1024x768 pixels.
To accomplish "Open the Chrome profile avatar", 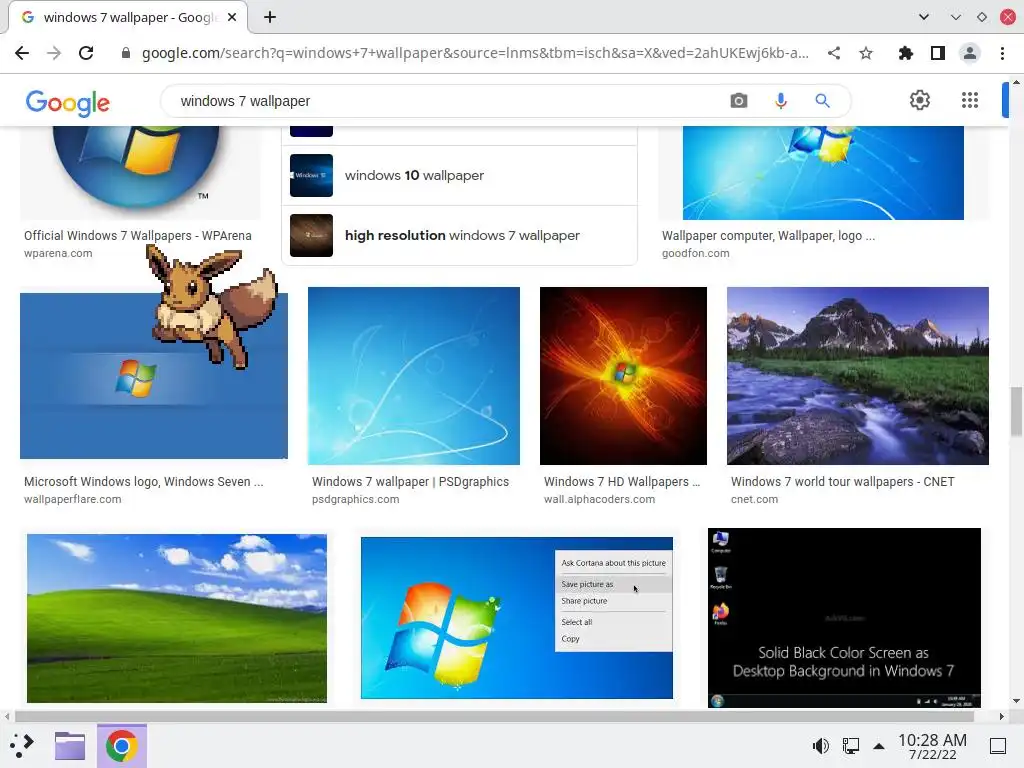I will [x=970, y=53].
